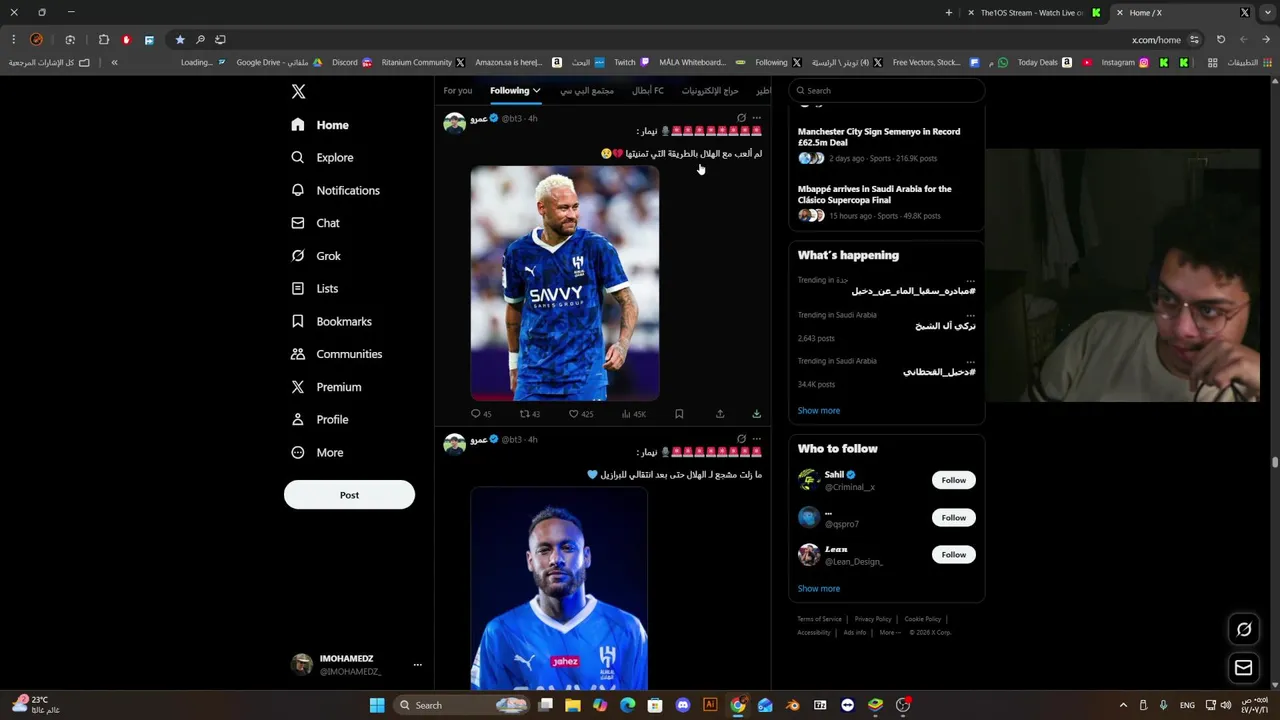Open the browser extensions puzzle icon
The height and width of the screenshot is (720, 1280).
(104, 40)
